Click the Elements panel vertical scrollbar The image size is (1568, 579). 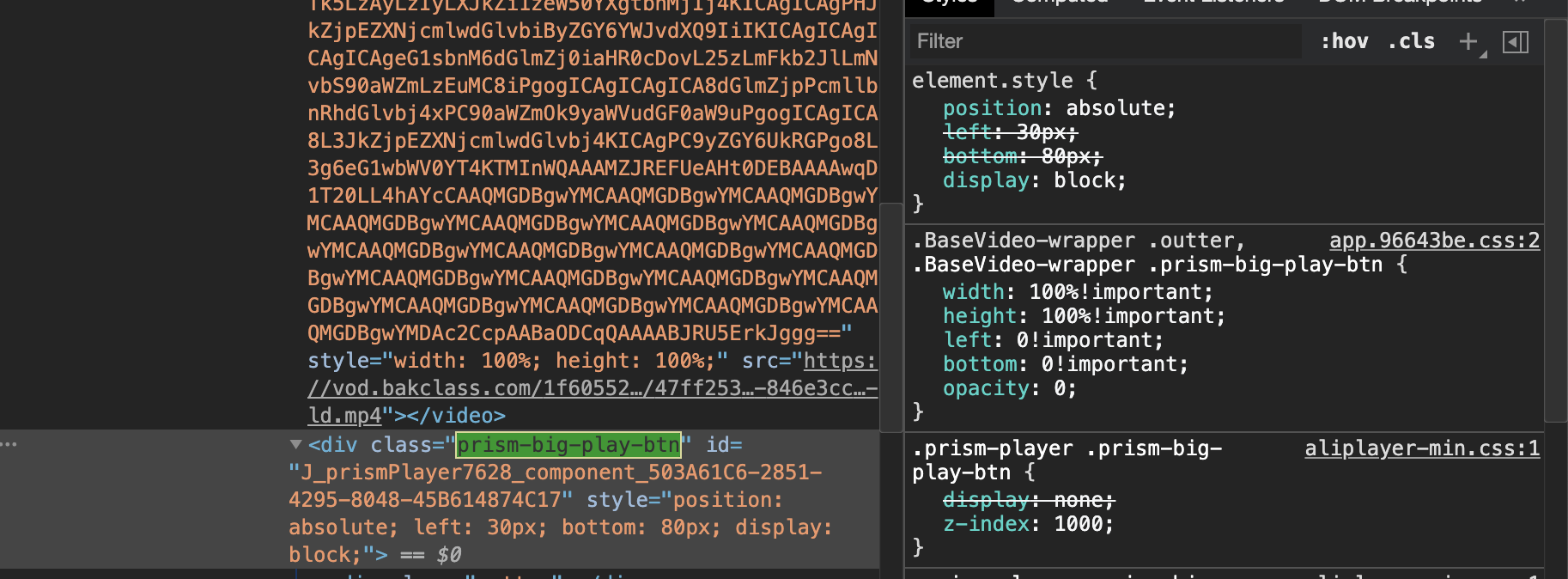point(891,316)
